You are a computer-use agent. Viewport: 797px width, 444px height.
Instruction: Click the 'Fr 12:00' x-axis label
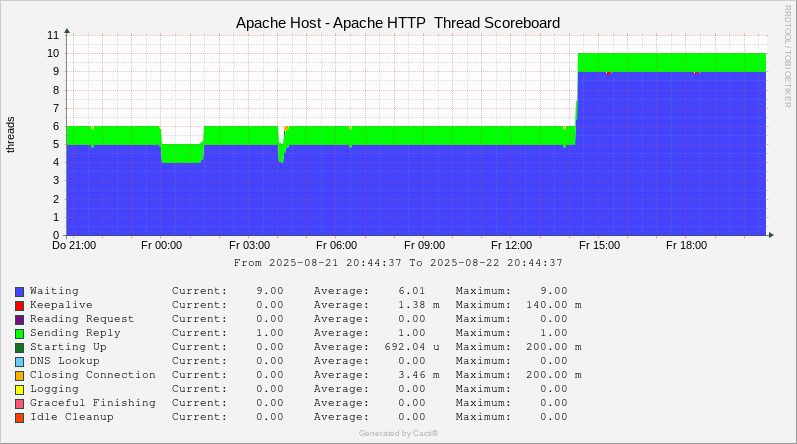click(511, 245)
